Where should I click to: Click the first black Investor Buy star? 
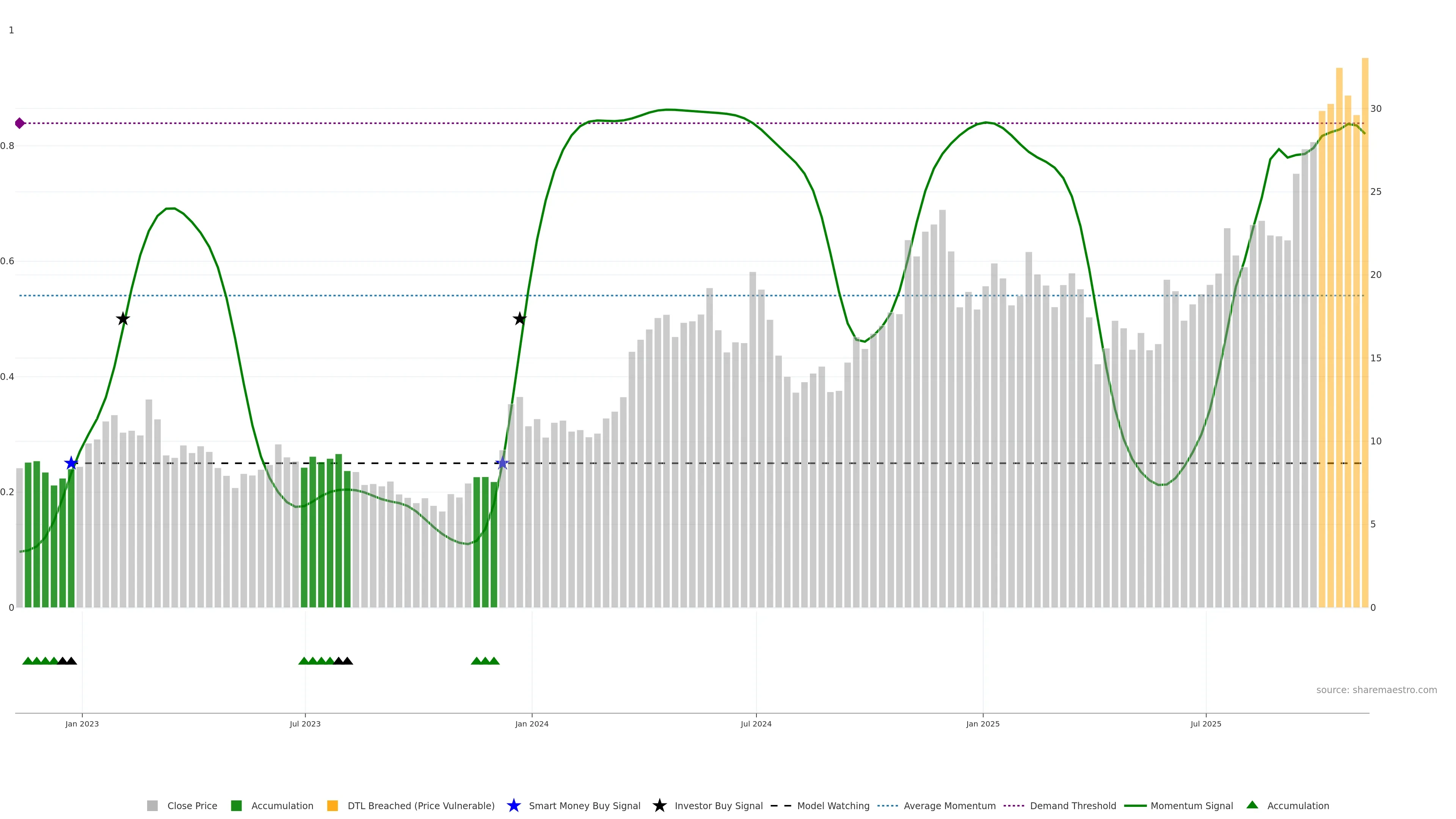pos(122,319)
